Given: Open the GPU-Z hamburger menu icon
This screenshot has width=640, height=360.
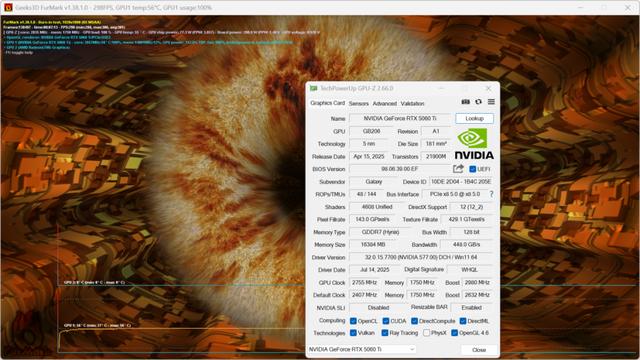Looking at the screenshot, I should (491, 102).
